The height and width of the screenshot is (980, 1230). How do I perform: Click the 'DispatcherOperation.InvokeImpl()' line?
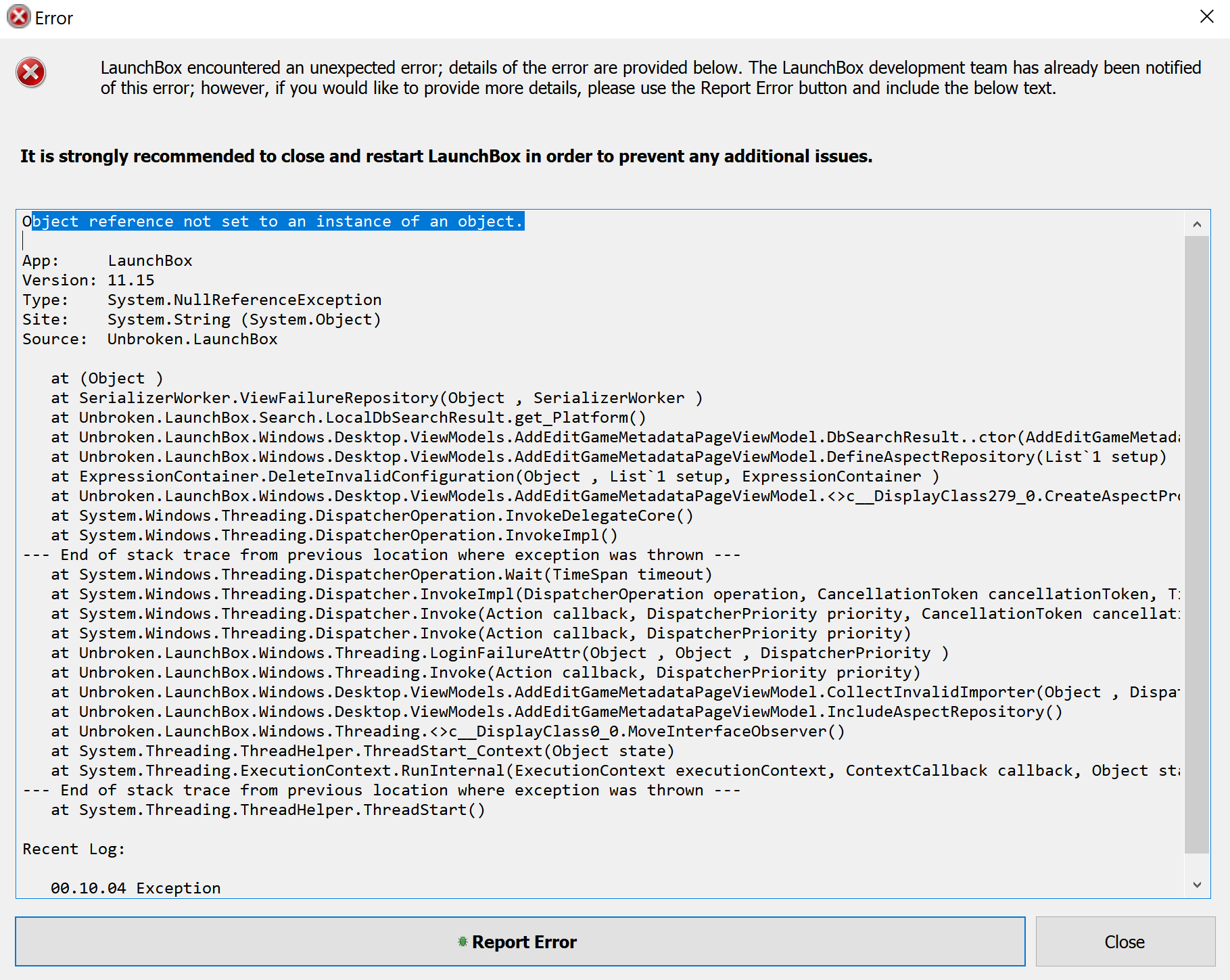pyautogui.click(x=334, y=535)
